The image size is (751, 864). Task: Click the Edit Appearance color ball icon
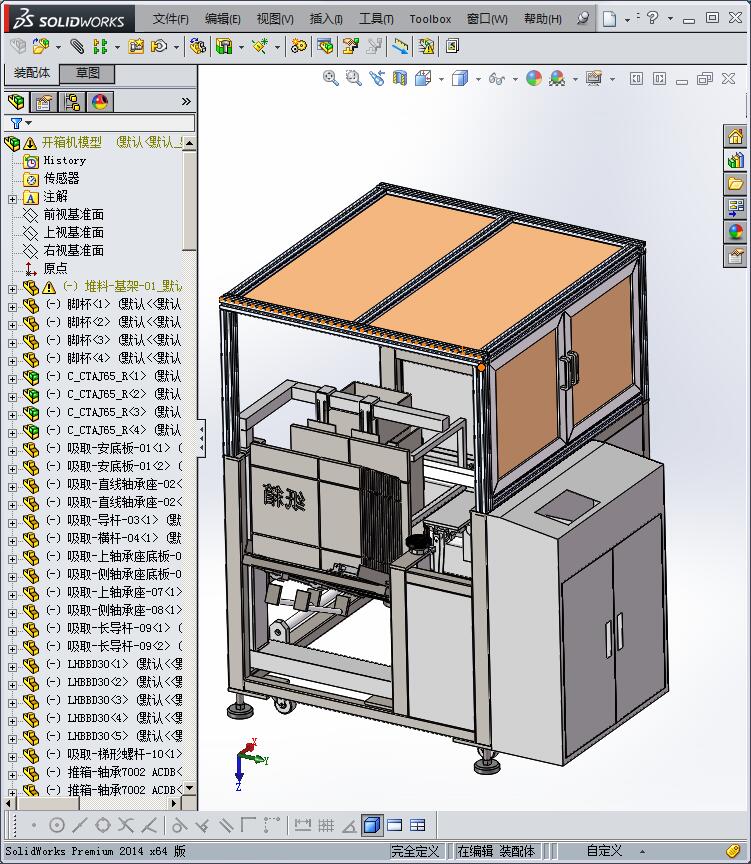pos(533,78)
